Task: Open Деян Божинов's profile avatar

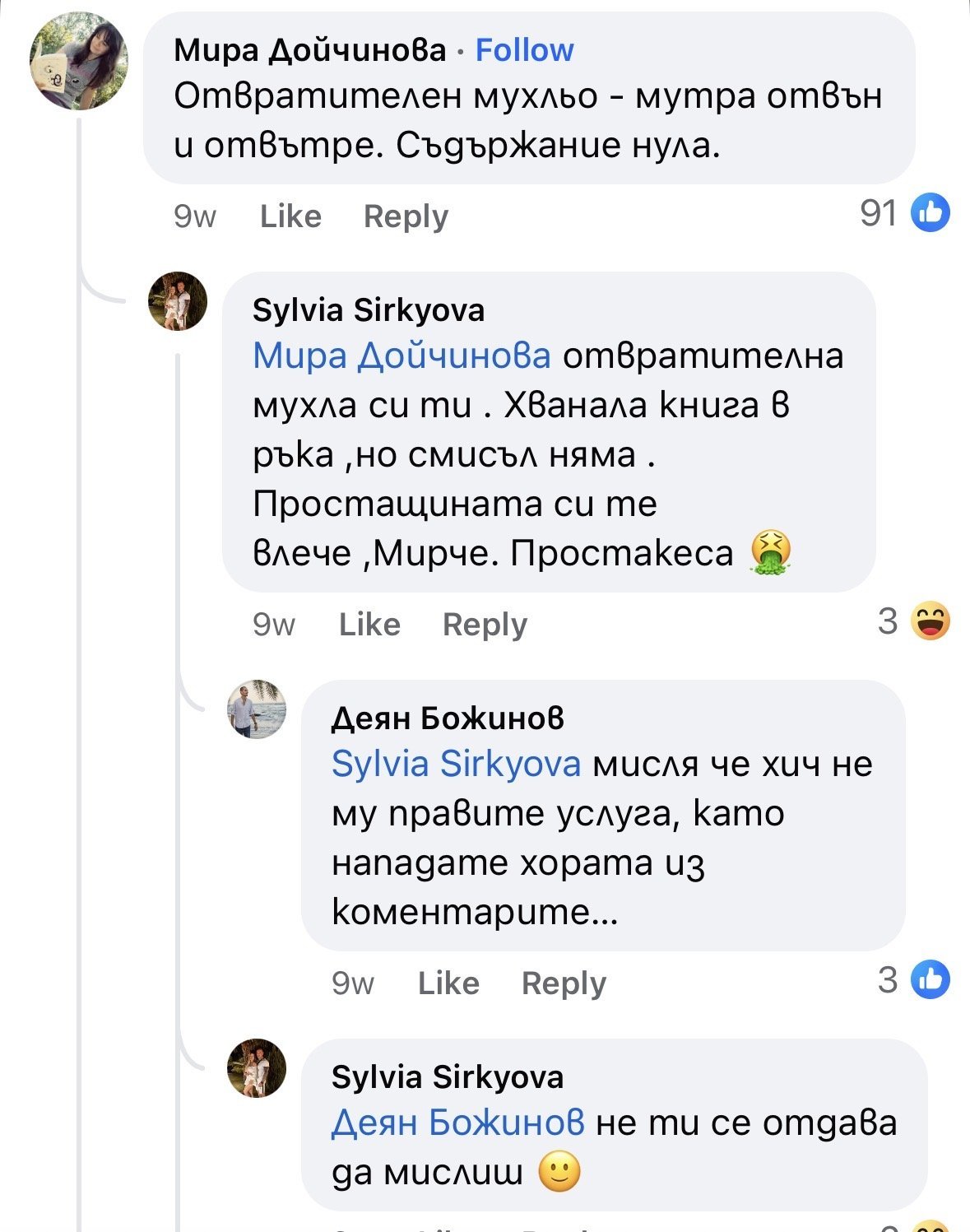Action: 257,709
